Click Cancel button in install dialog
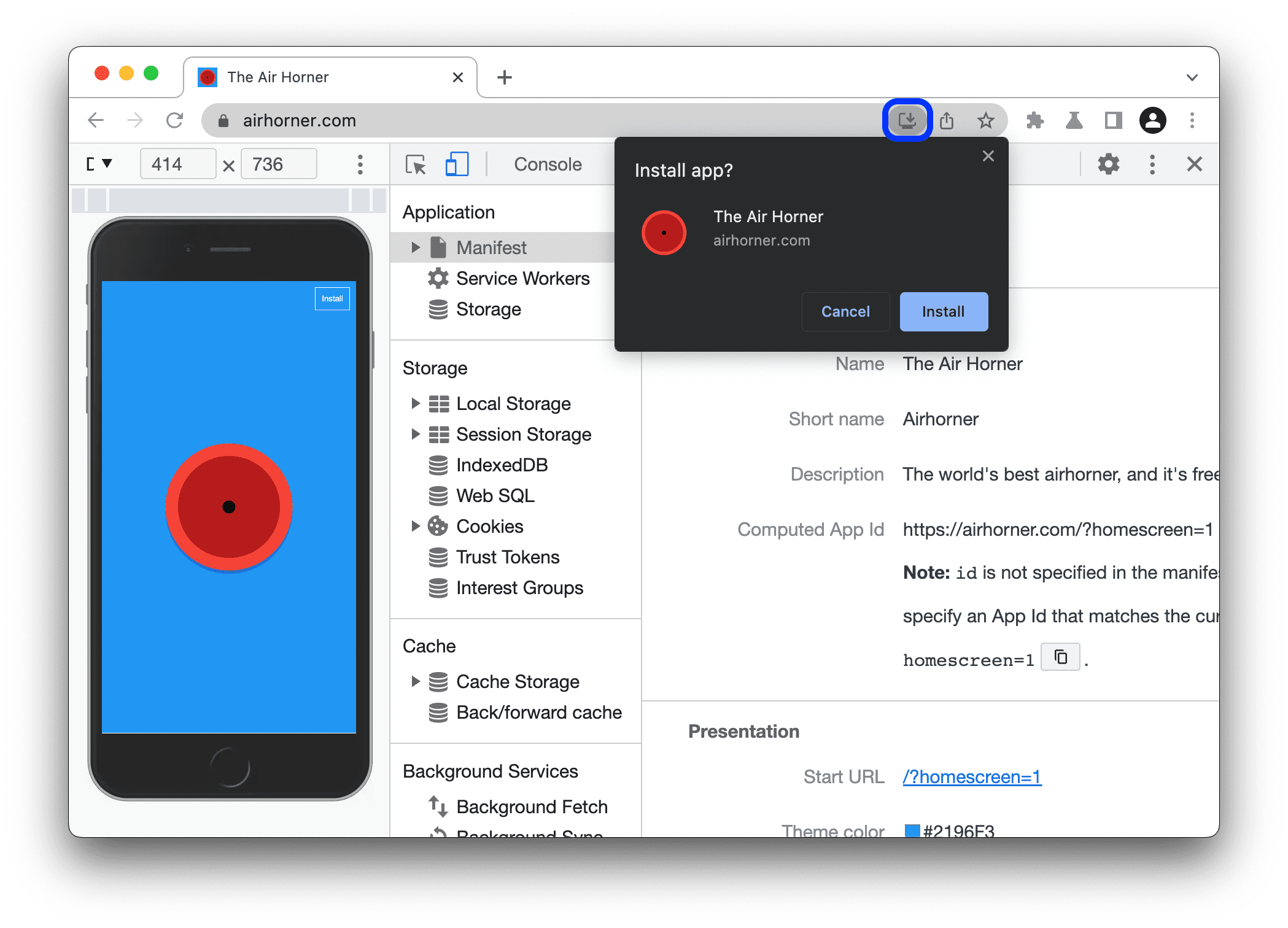Image resolution: width=1288 pixels, height=928 pixels. pos(845,311)
